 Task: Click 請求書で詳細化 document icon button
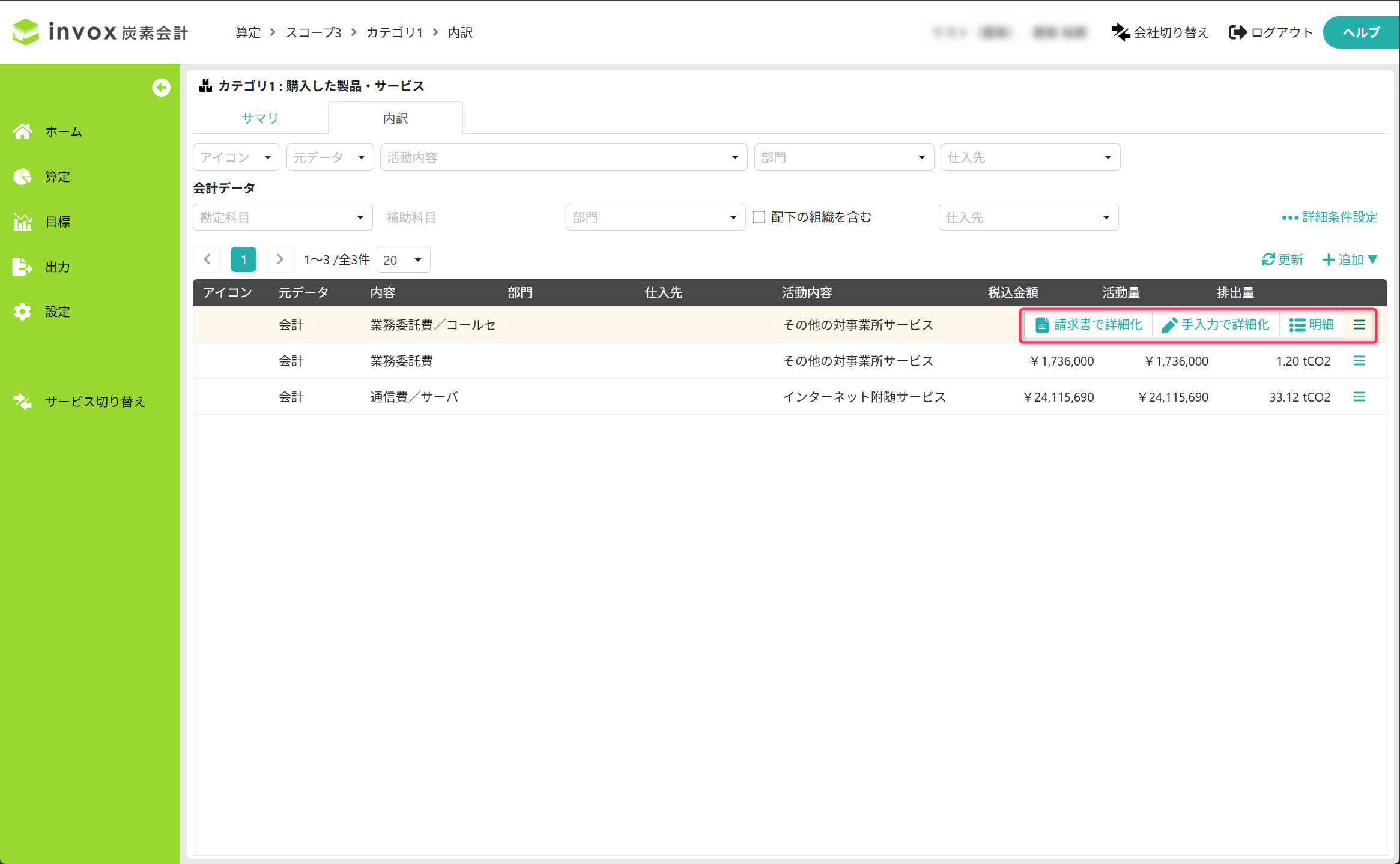(x=1088, y=325)
